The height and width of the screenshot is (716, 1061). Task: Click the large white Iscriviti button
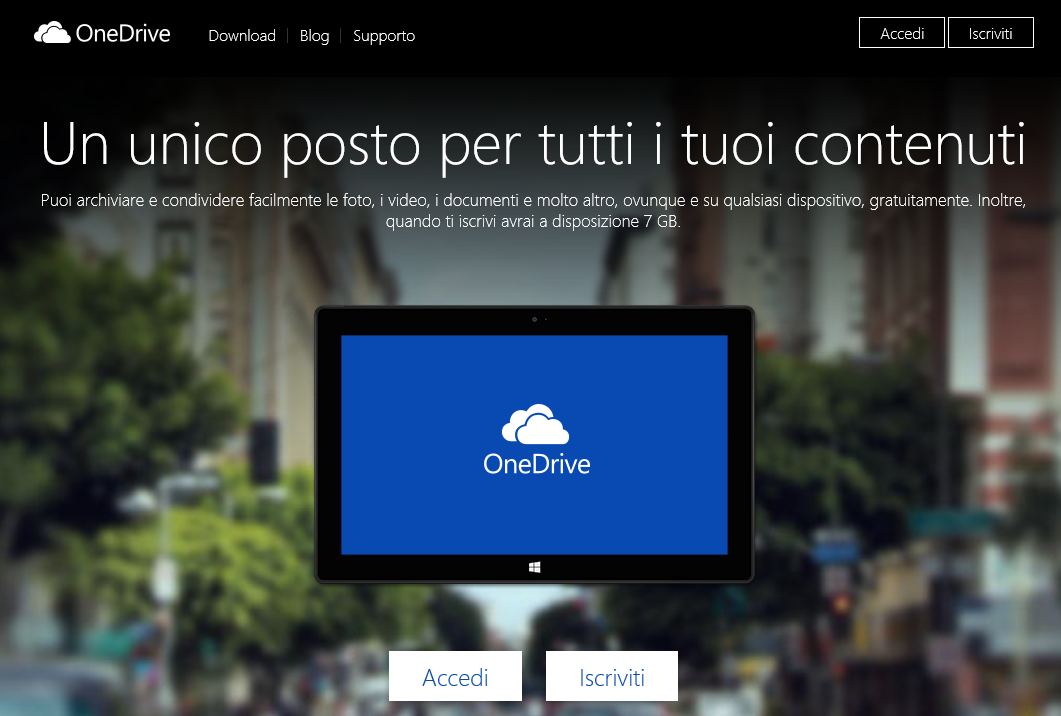612,676
